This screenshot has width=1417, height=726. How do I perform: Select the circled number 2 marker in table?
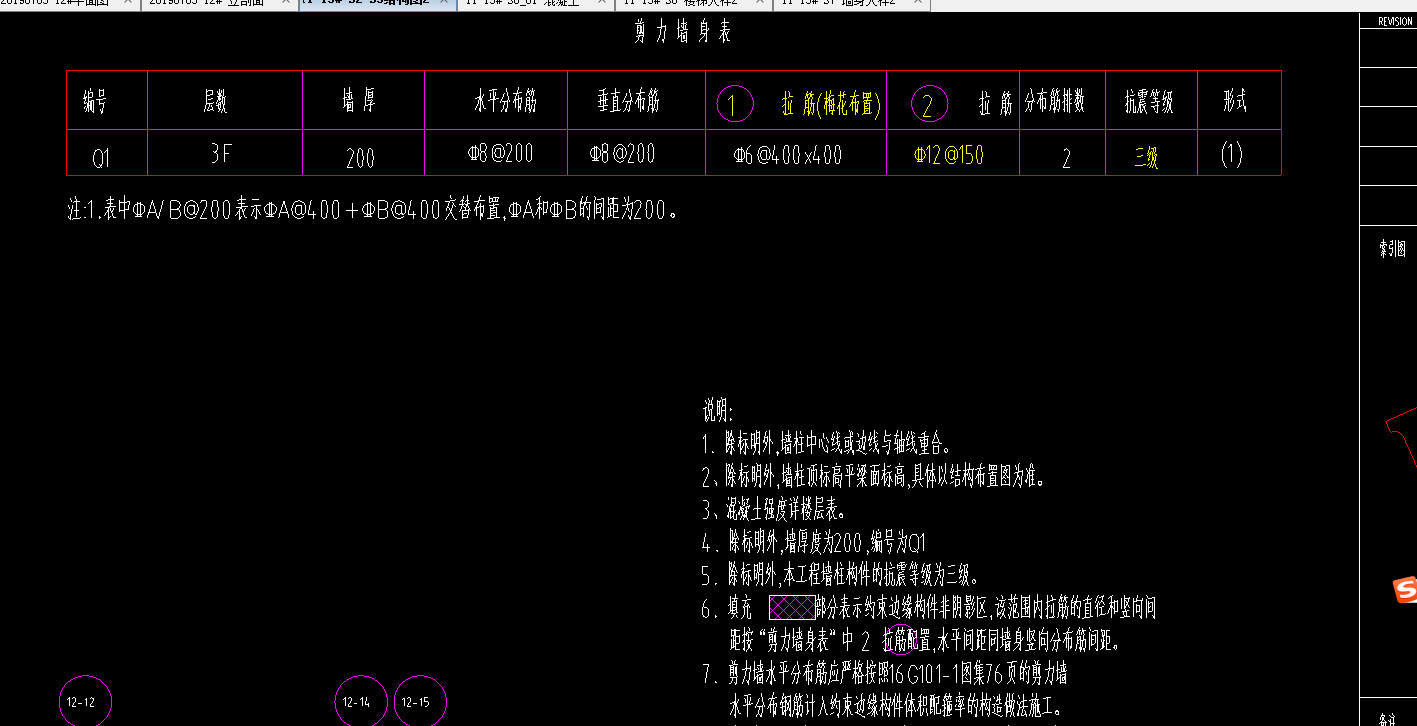click(x=929, y=103)
